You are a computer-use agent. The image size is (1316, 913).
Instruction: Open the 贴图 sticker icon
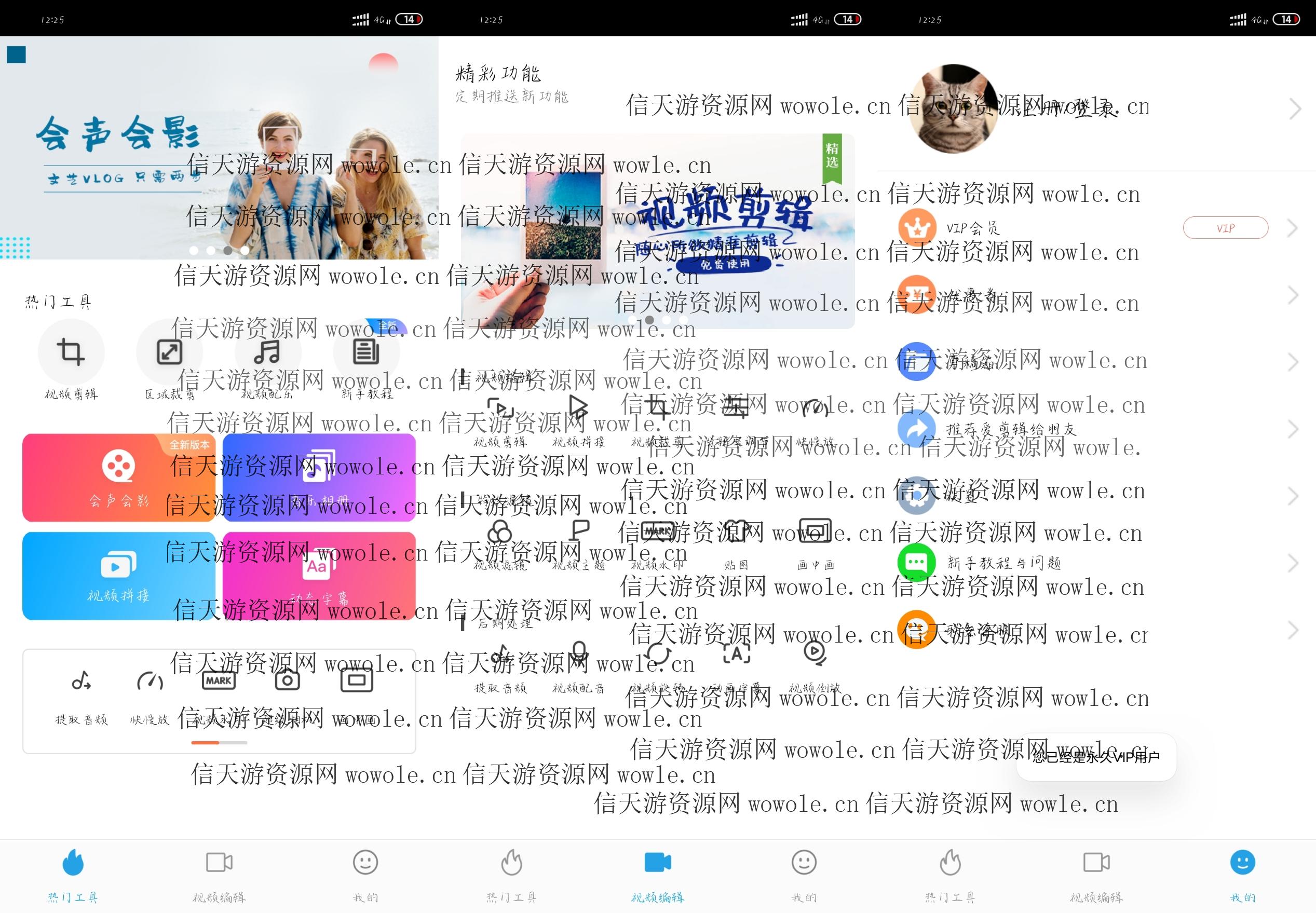tap(736, 531)
